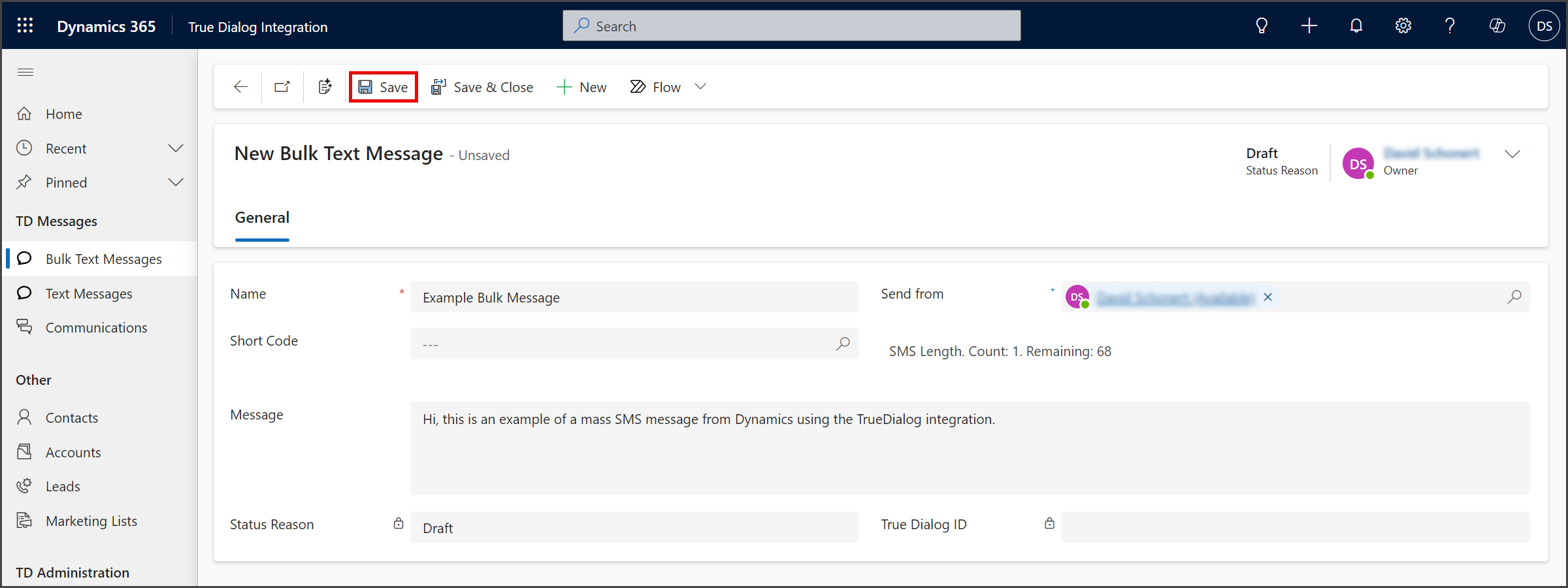Image resolution: width=1568 pixels, height=588 pixels.
Task: Expand the header details chevron
Action: coord(1512,154)
